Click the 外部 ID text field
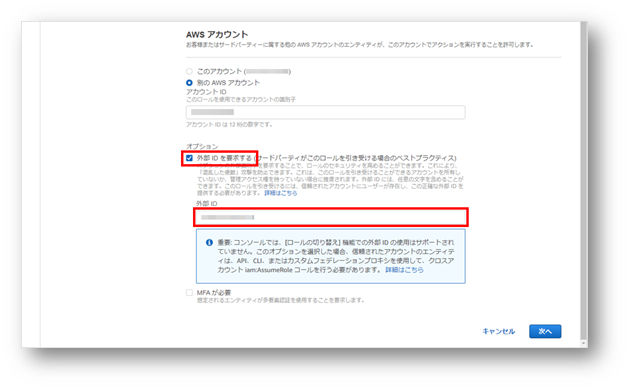This screenshot has height=390, width=630. pyautogui.click(x=331, y=217)
